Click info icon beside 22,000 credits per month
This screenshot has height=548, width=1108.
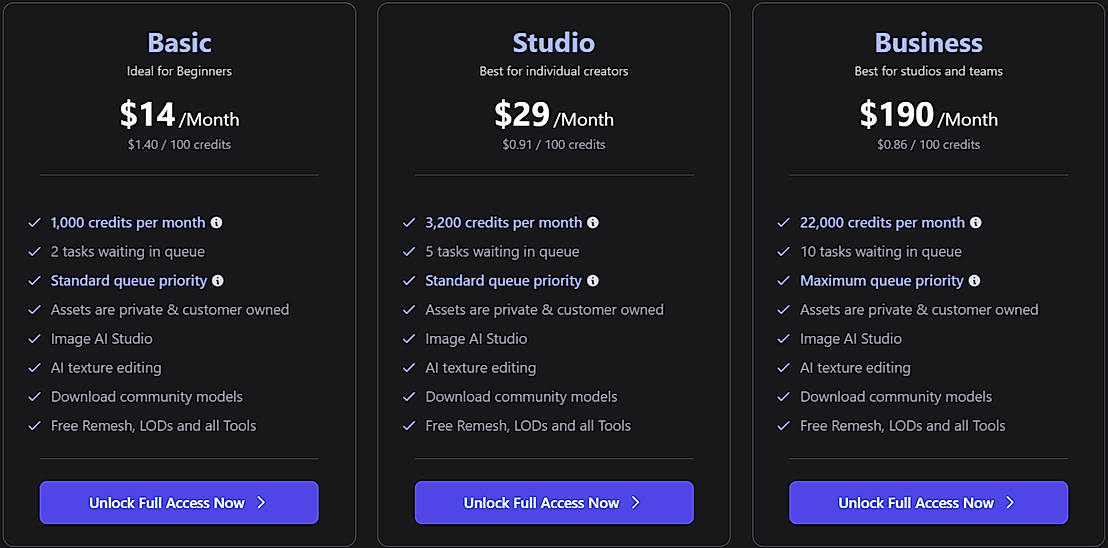coord(976,223)
